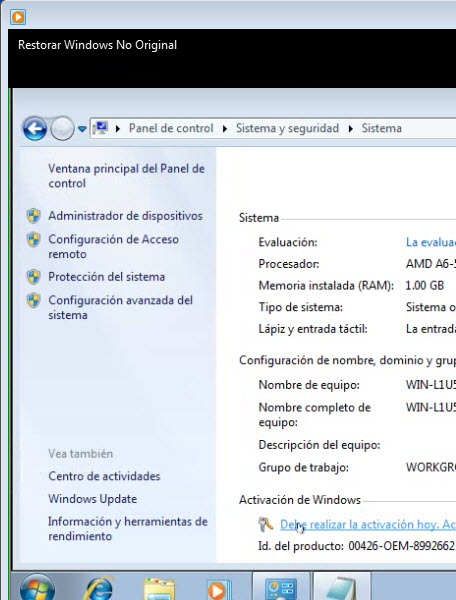Viewport: 456px width, 600px height.
Task: Select the Sistema y seguridad breadcrumb
Action: click(287, 128)
